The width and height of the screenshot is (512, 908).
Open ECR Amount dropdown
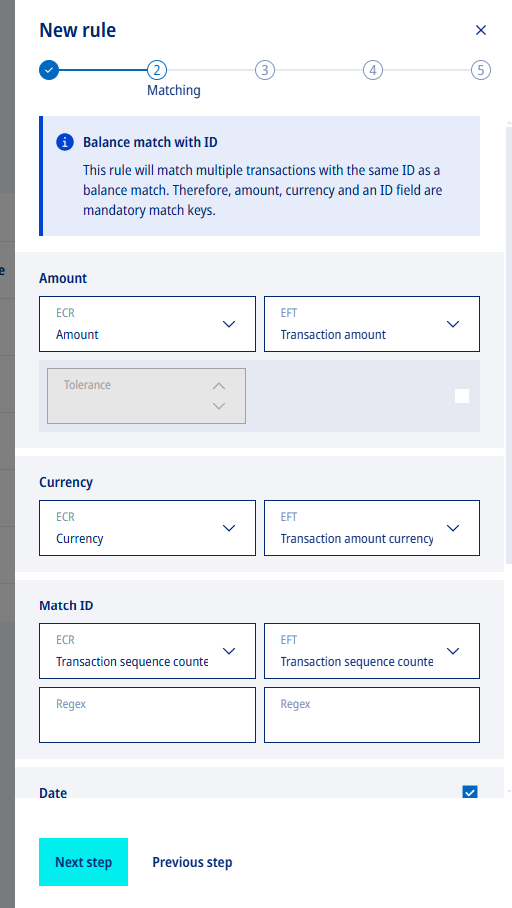coord(147,324)
